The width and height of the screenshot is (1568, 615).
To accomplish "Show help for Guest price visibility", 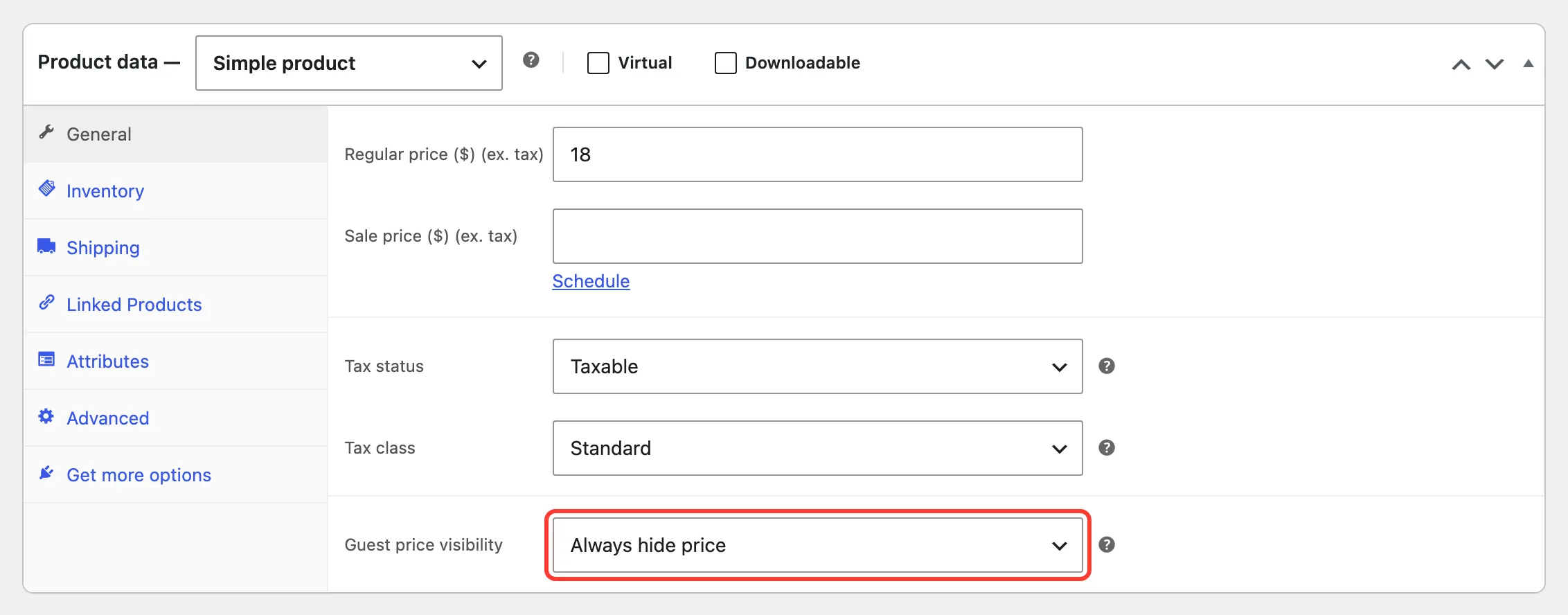I will pyautogui.click(x=1107, y=544).
